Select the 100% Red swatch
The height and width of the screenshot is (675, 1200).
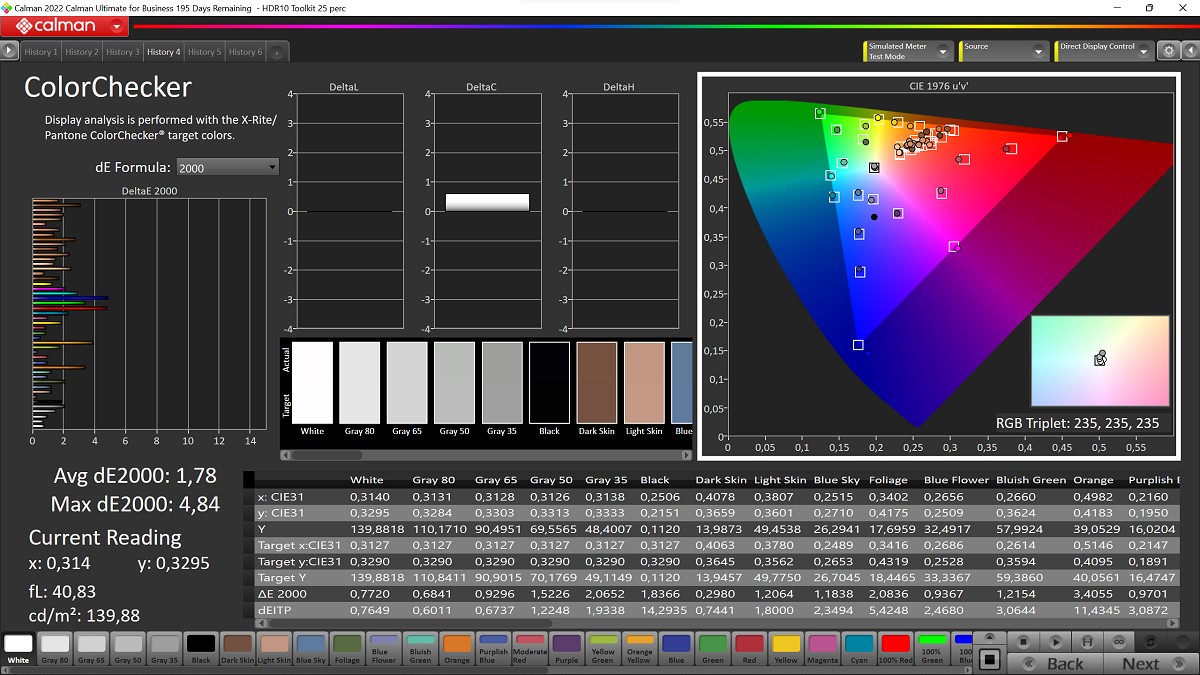tap(895, 649)
